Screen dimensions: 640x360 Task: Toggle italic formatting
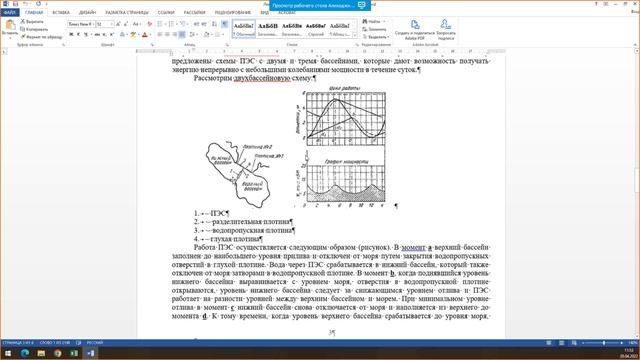78,35
